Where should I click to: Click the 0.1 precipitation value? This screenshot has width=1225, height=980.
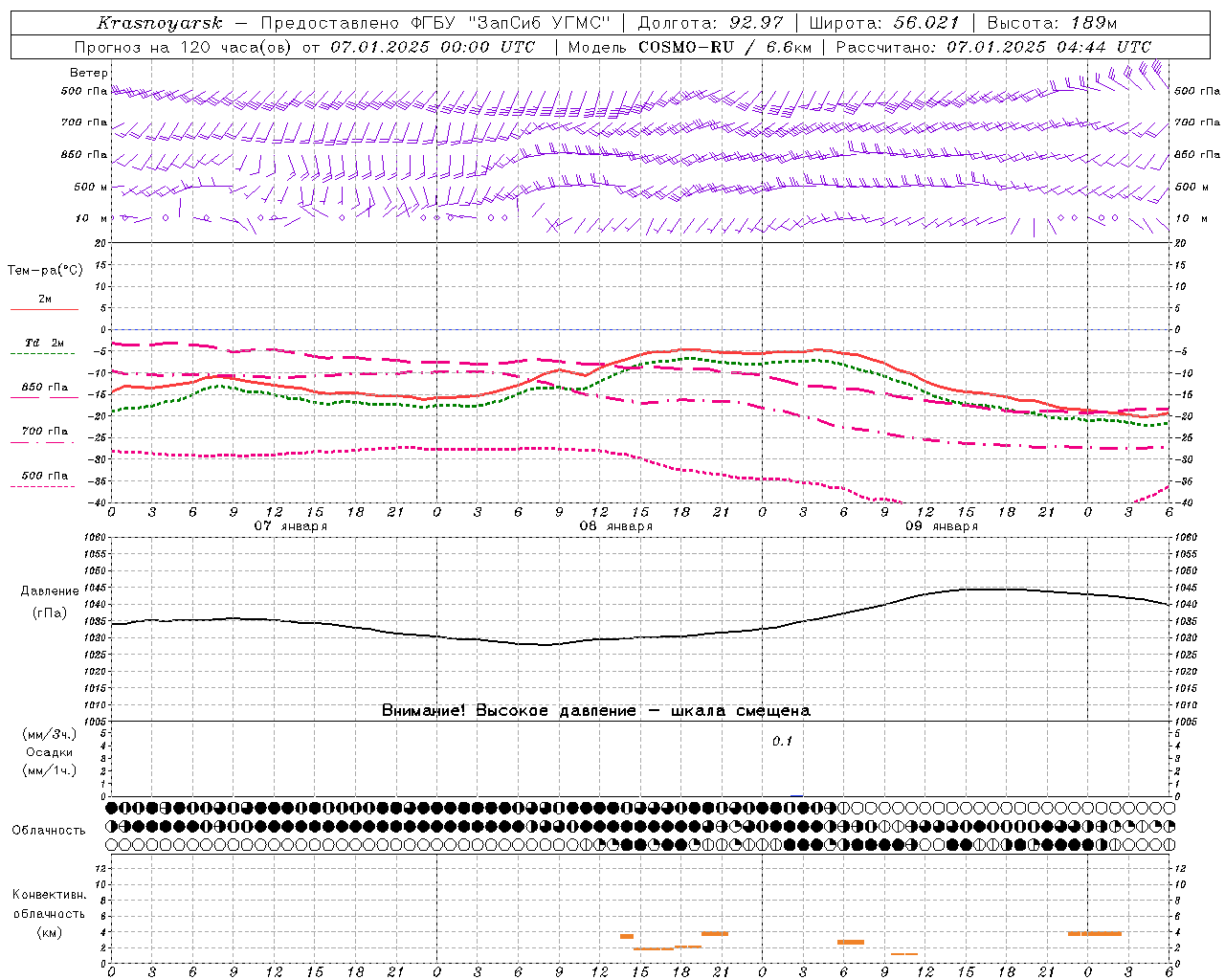[783, 741]
